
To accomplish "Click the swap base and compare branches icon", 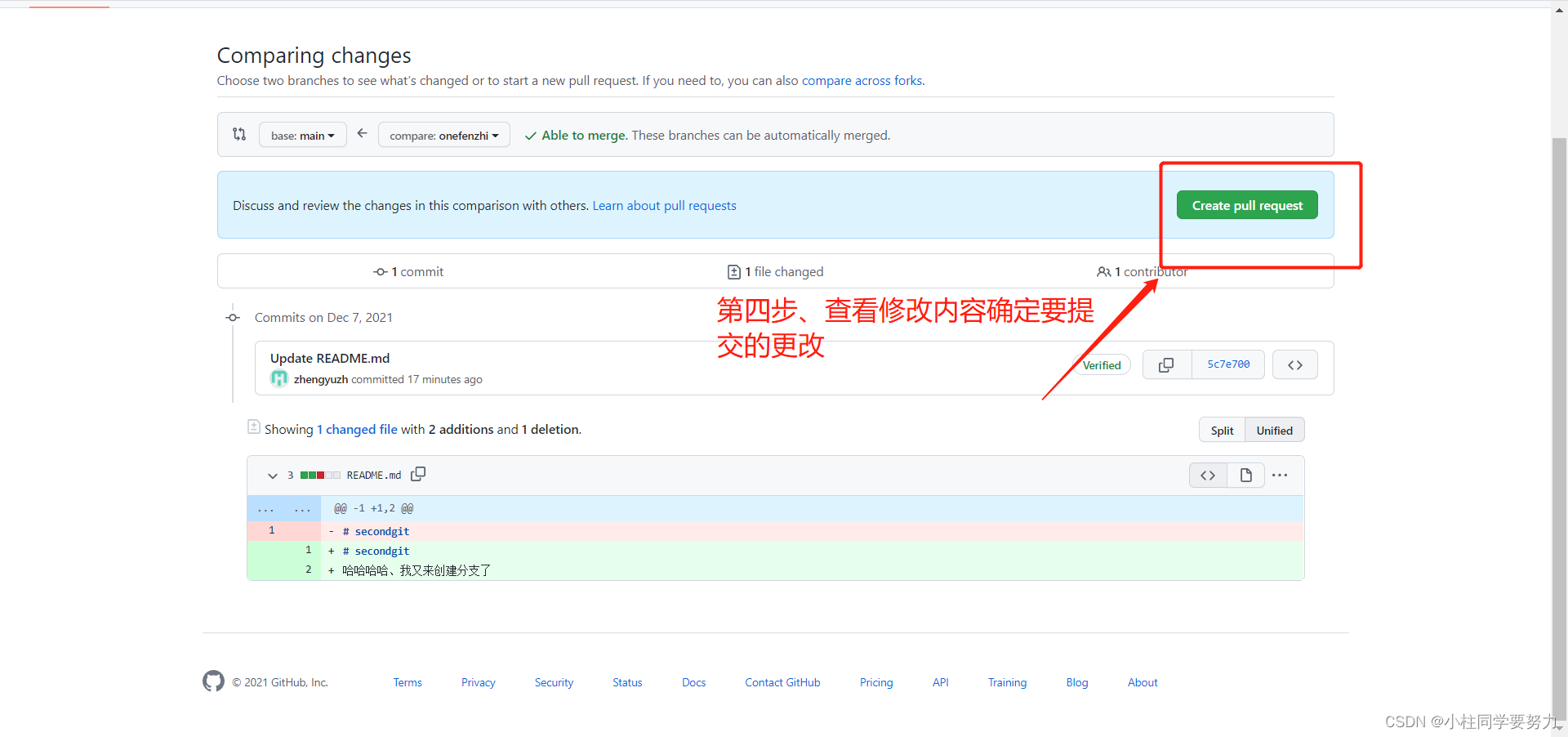I will point(239,134).
